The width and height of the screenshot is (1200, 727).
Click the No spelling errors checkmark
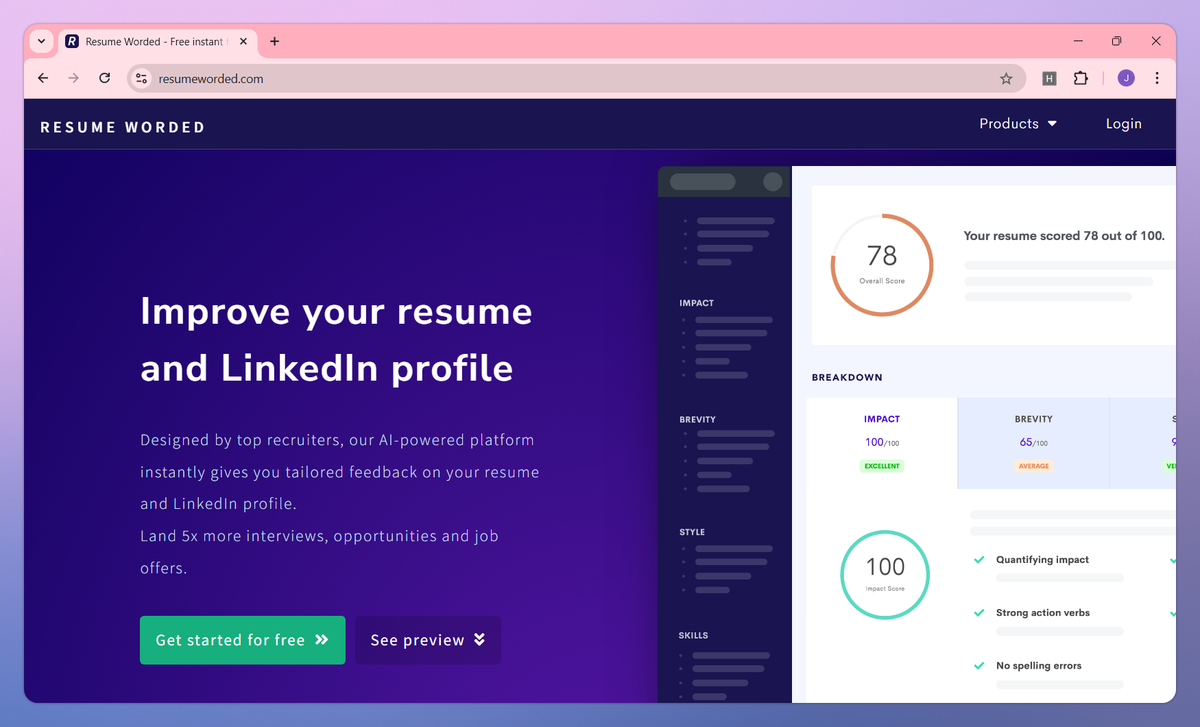(x=979, y=665)
